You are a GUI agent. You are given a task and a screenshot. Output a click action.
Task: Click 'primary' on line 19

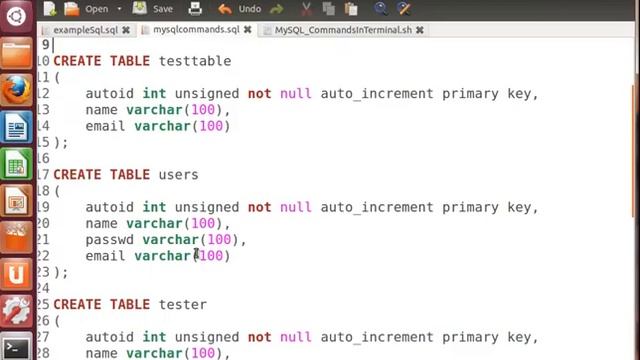point(470,208)
